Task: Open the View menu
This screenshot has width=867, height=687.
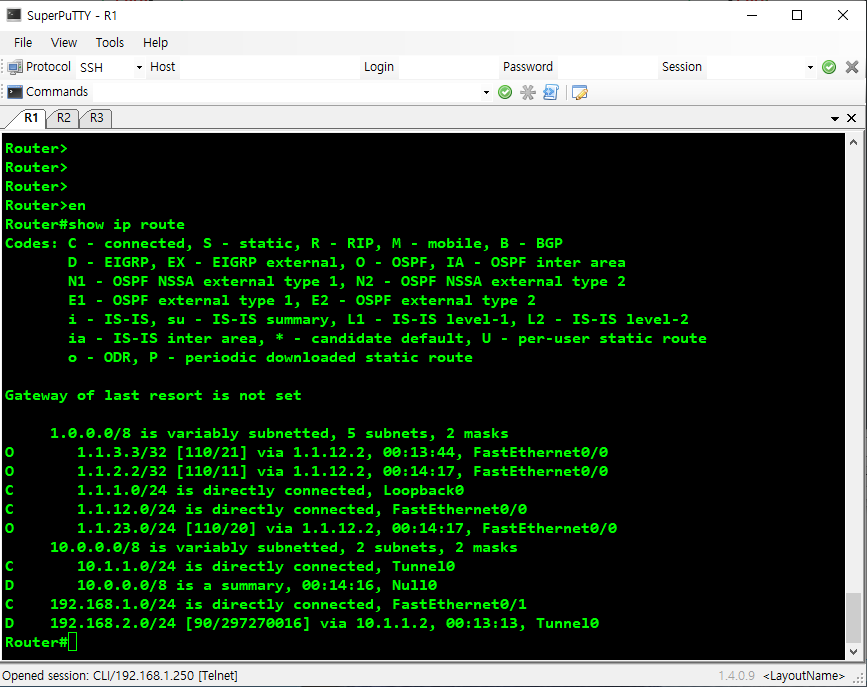Action: [64, 43]
